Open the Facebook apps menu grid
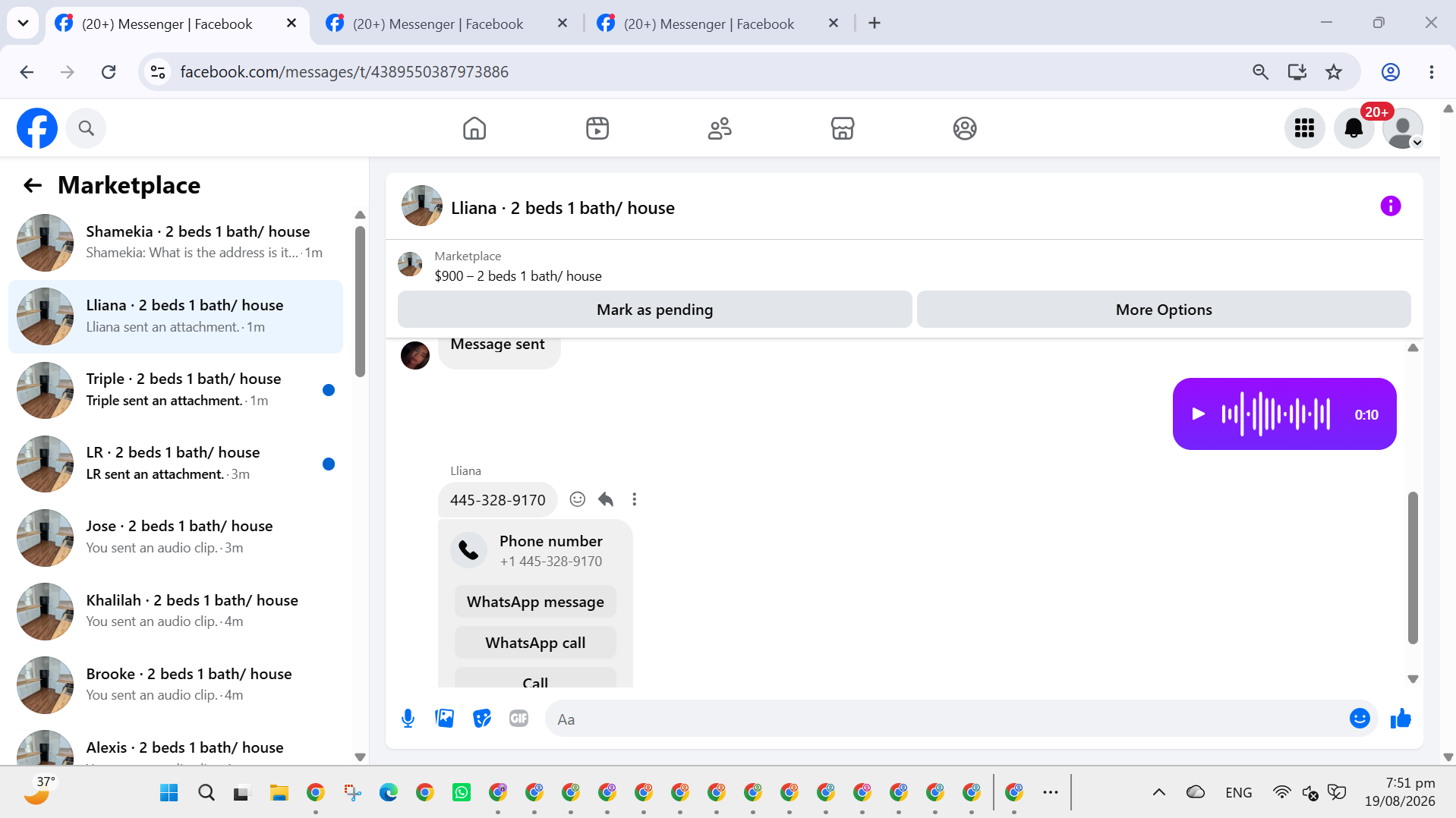This screenshot has height=818, width=1456. (x=1304, y=128)
